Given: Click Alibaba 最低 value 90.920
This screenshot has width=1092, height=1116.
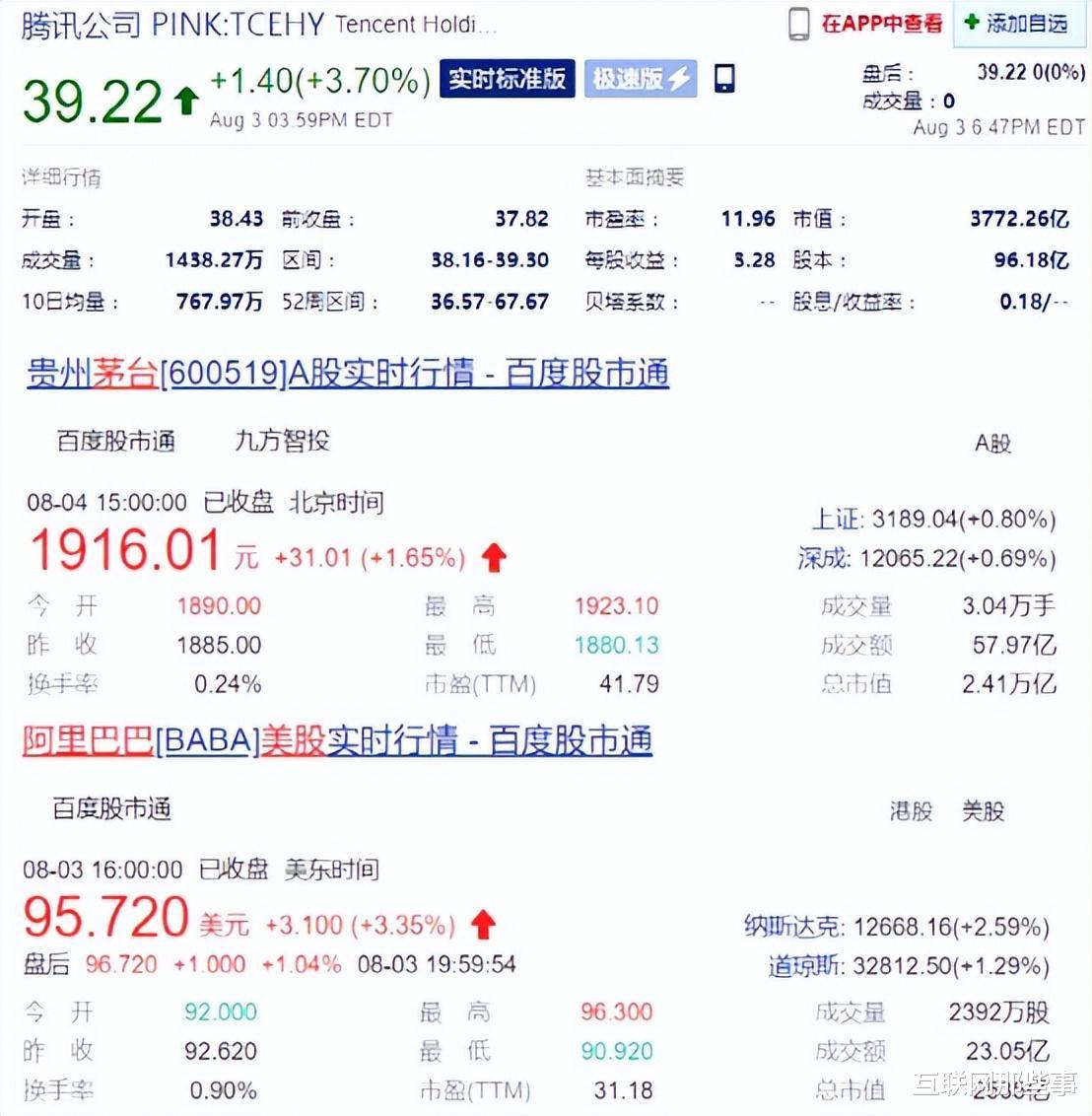Looking at the screenshot, I should pyautogui.click(x=617, y=1051).
